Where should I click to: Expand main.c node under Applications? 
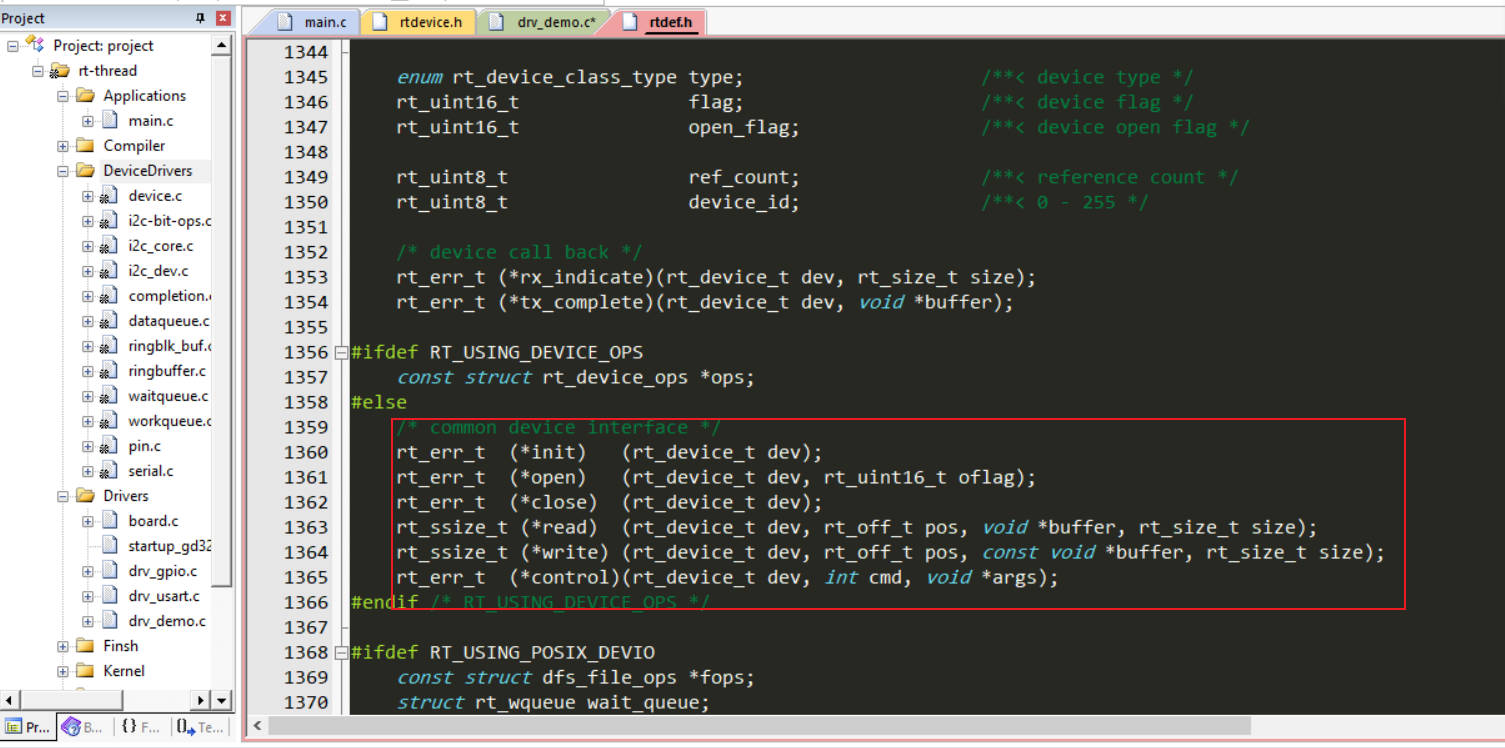pyautogui.click(x=88, y=121)
